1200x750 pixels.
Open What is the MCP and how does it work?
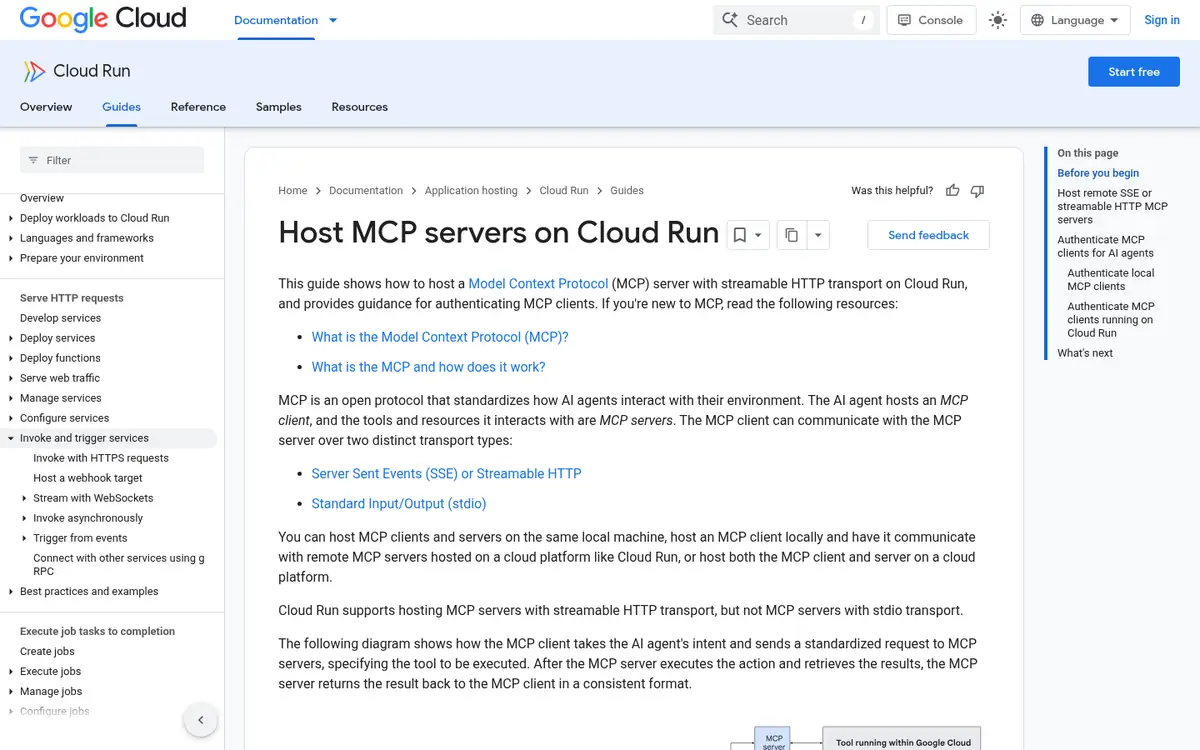click(x=428, y=367)
